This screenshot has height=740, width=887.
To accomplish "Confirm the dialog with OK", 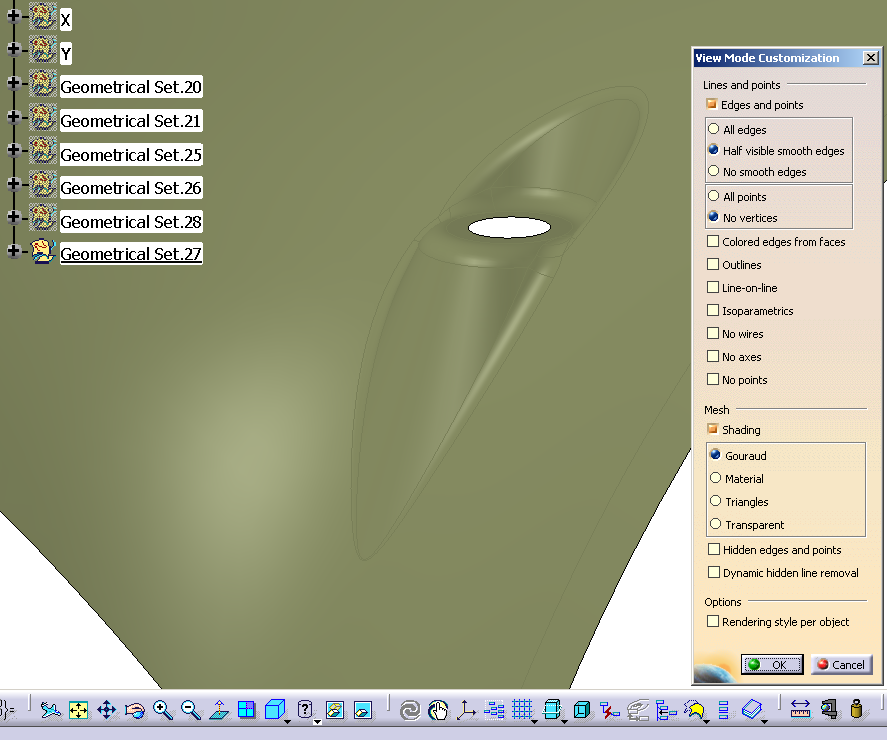I will (771, 665).
